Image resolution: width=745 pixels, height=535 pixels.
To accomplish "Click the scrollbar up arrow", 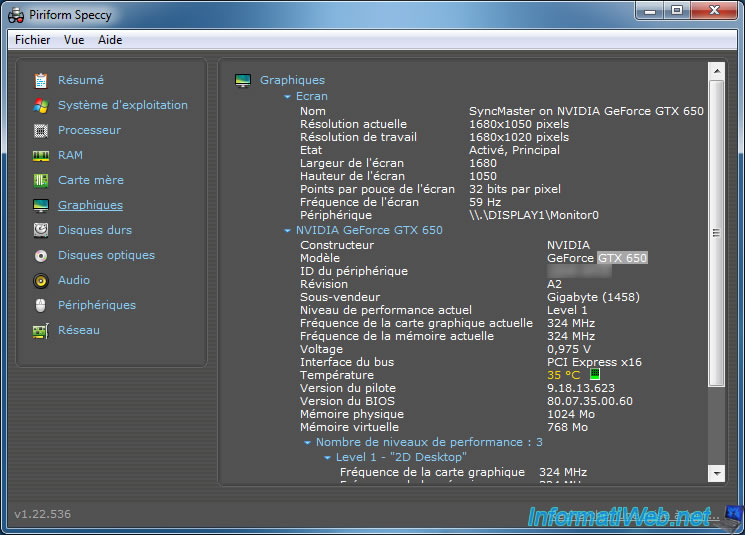I will click(716, 71).
